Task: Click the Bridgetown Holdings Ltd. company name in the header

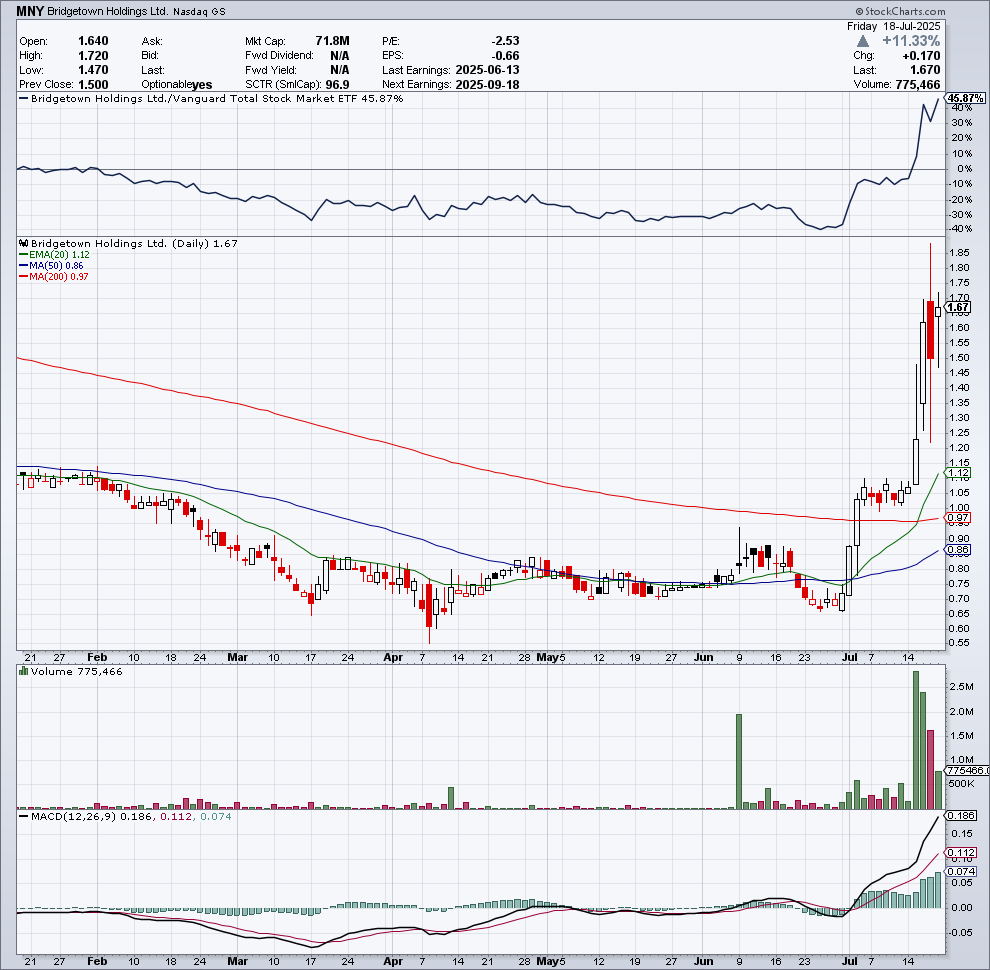Action: tap(108, 11)
